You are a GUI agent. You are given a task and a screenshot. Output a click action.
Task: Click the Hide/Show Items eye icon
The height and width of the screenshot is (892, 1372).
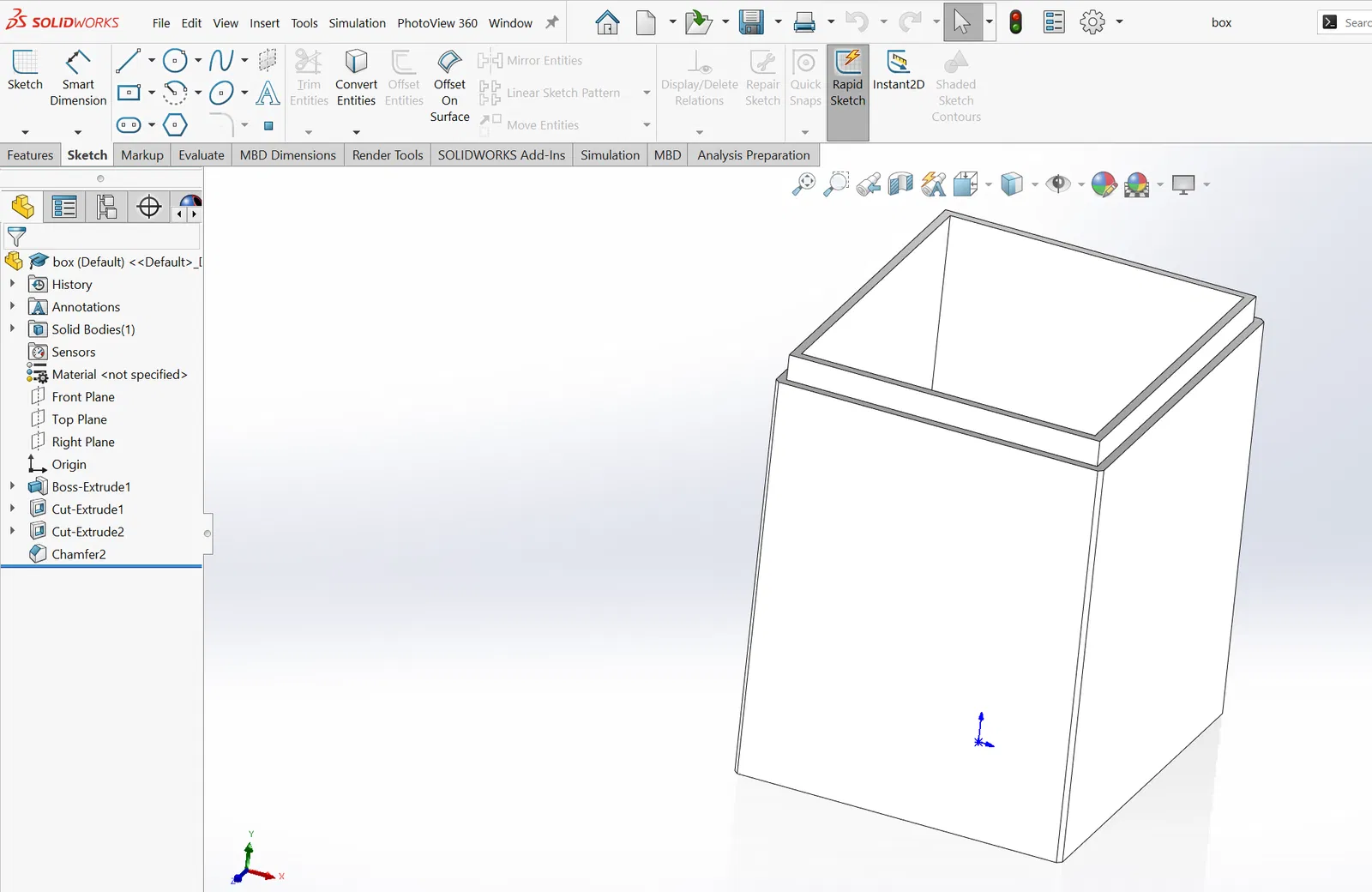click(x=1058, y=184)
